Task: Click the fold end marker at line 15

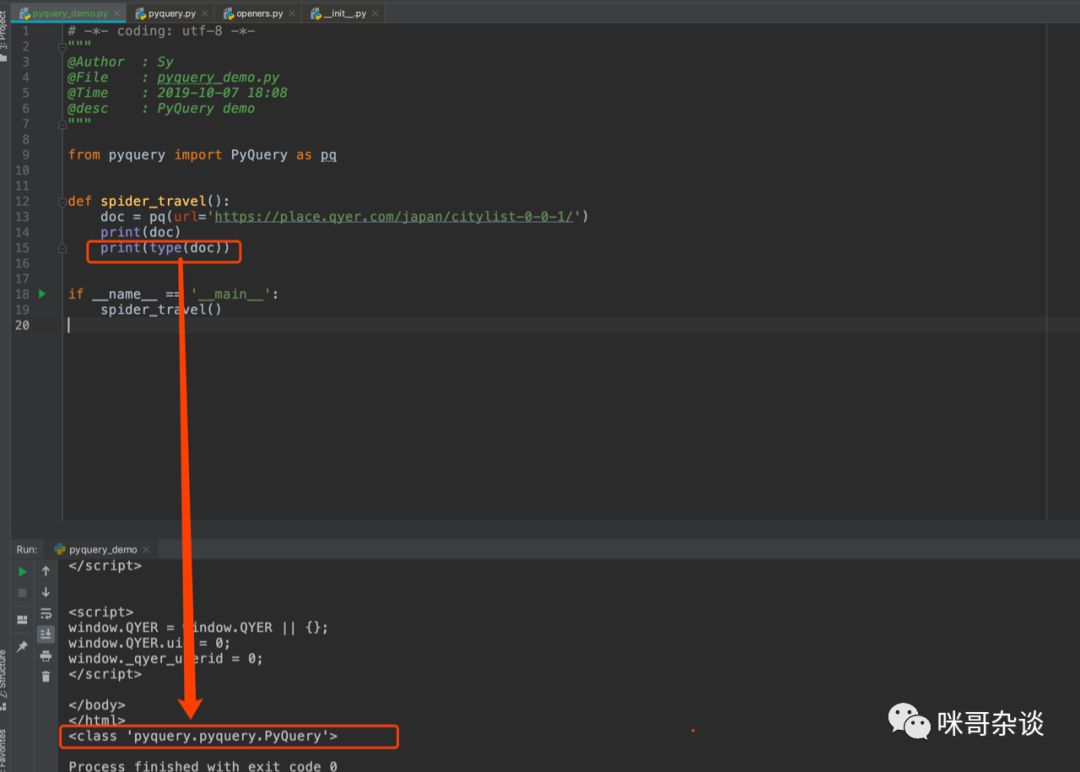Action: click(62, 248)
